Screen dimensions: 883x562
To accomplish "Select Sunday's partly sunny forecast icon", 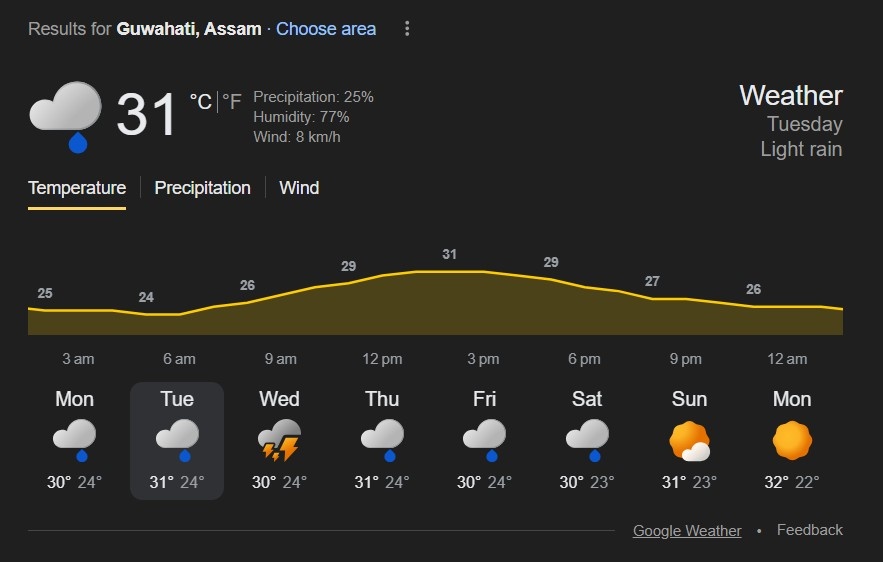I will [689, 440].
